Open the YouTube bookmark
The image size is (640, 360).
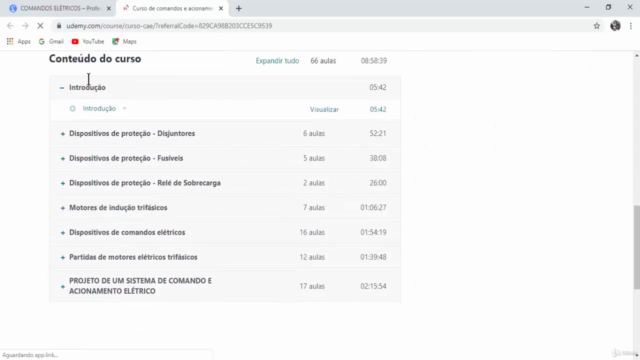pyautogui.click(x=88, y=42)
